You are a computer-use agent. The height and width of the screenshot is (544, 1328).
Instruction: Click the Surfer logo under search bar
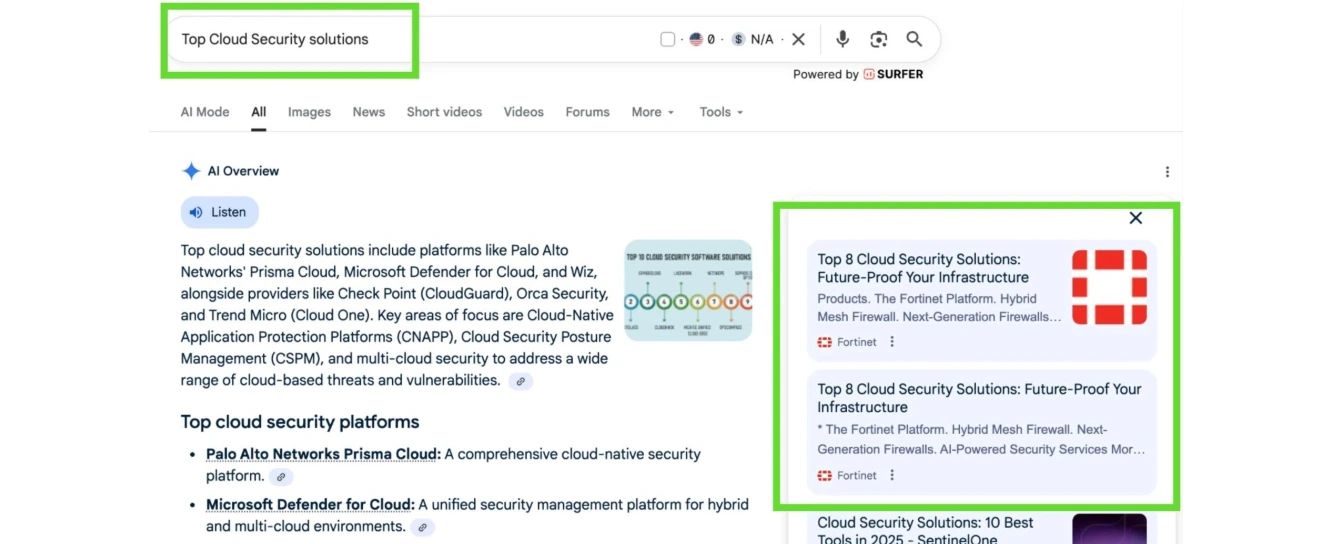(893, 74)
